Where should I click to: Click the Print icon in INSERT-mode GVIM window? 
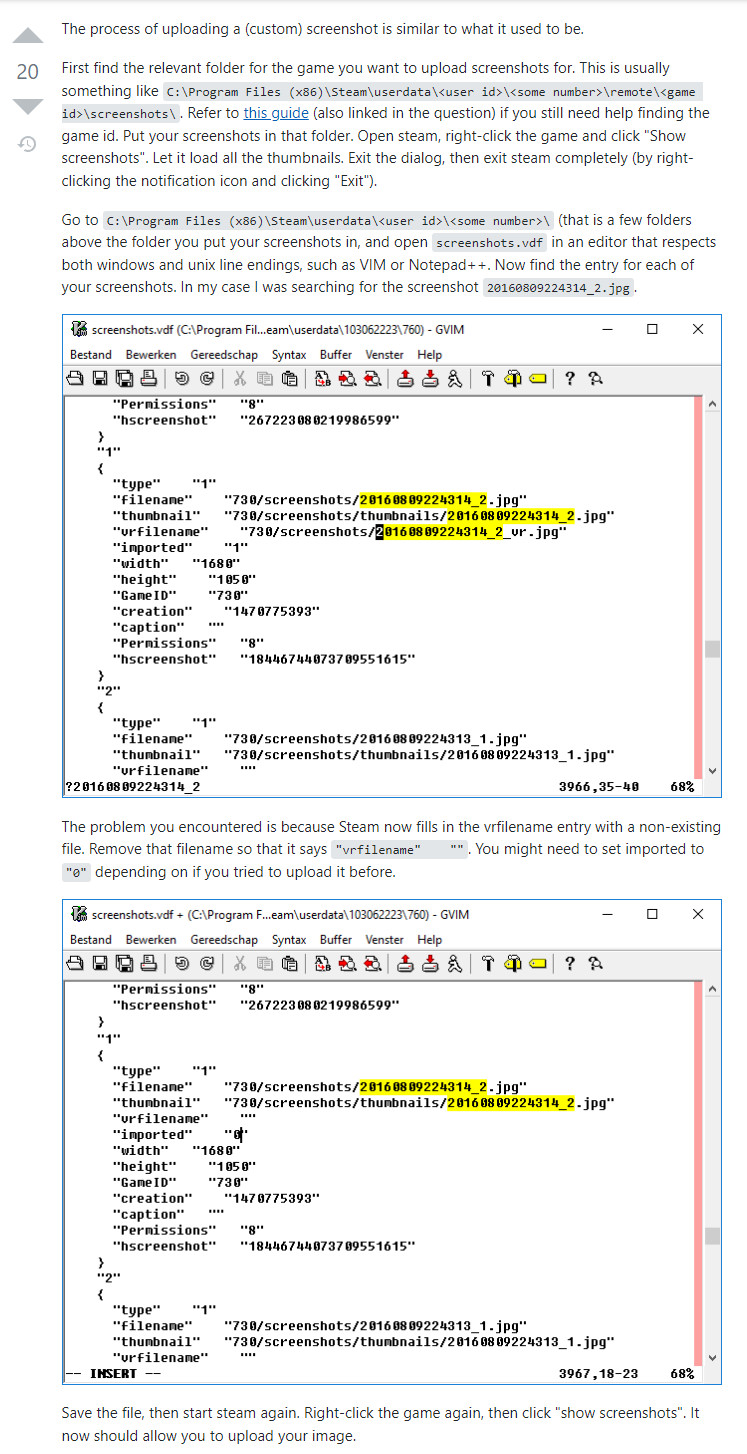[148, 963]
